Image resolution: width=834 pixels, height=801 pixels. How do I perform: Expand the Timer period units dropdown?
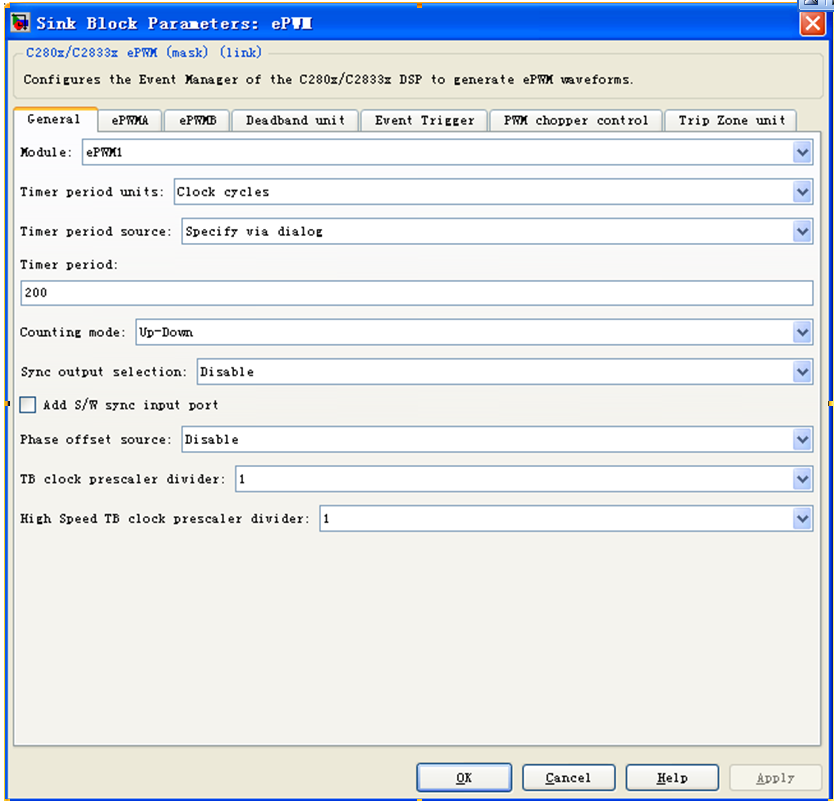click(x=801, y=192)
